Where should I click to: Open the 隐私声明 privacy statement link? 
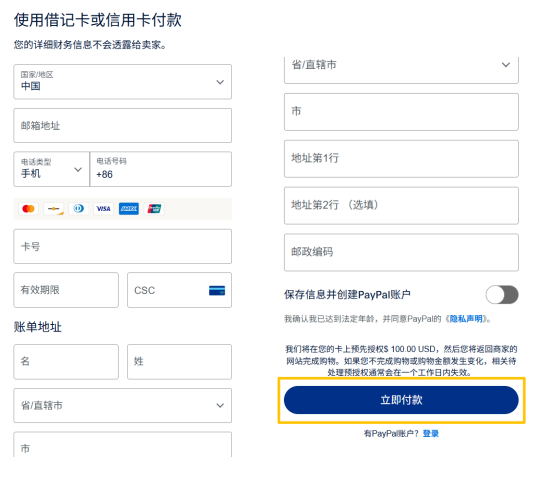466,318
